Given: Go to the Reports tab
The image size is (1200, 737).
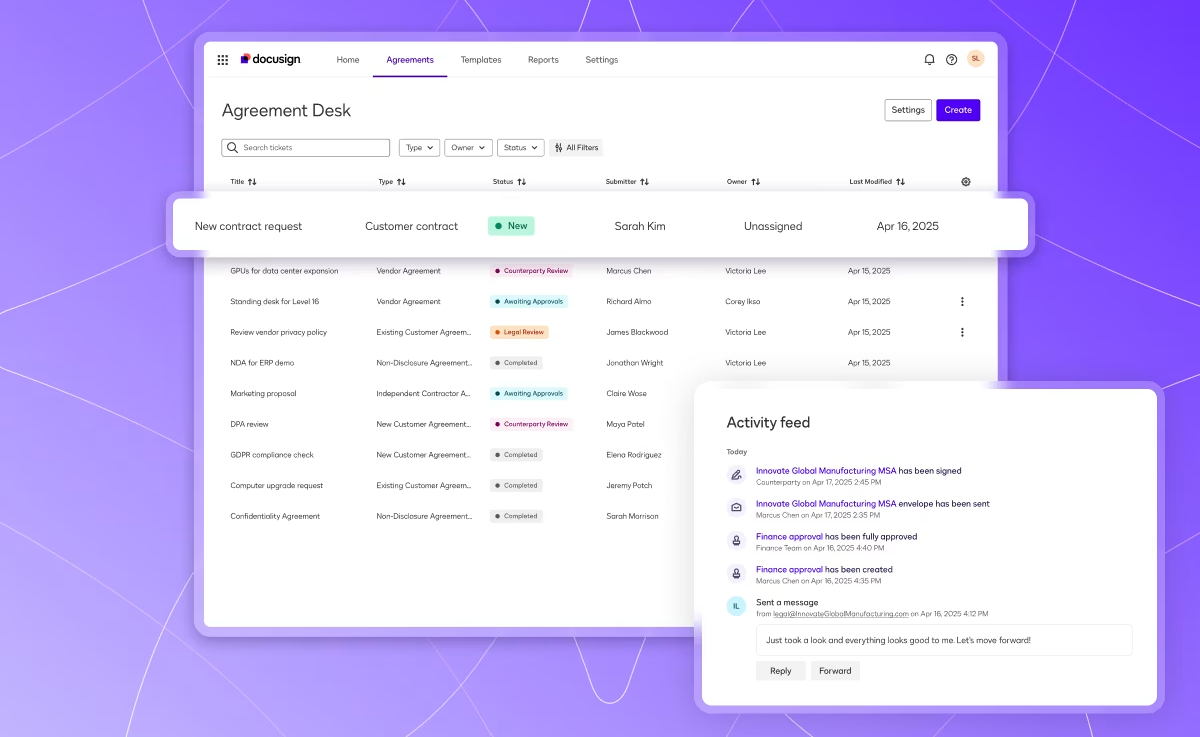Looking at the screenshot, I should [543, 60].
